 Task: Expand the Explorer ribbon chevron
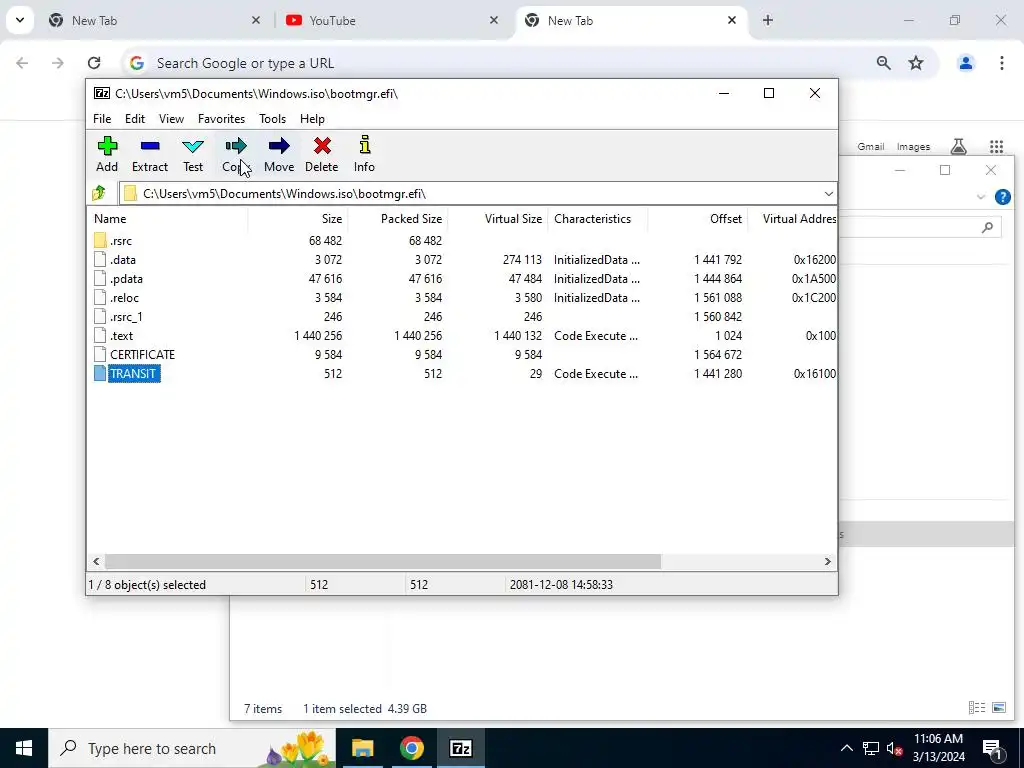(x=980, y=197)
